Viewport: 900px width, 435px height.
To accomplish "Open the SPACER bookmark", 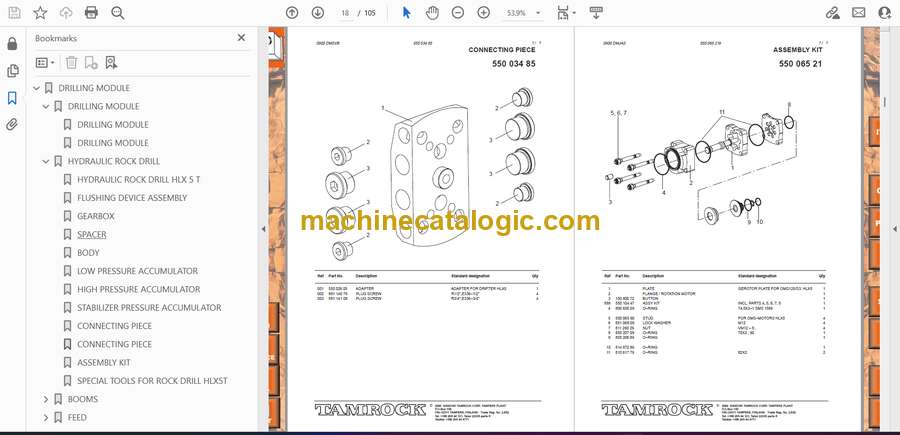I will pyautogui.click(x=92, y=235).
